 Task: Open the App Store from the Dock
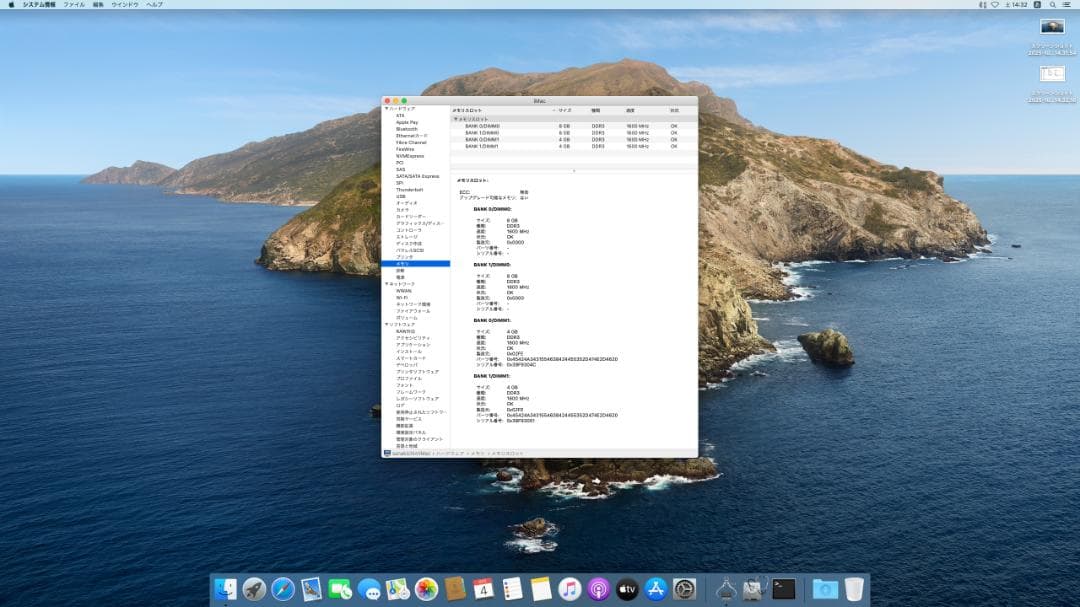click(x=657, y=590)
